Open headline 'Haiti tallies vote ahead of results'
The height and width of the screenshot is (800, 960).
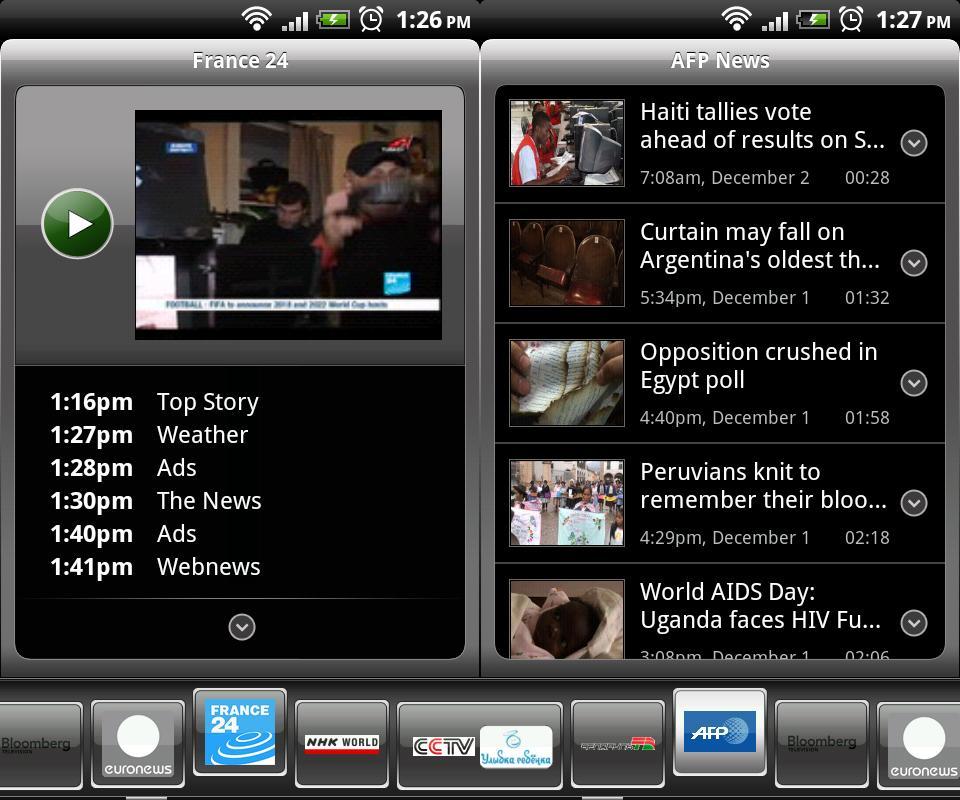coord(762,126)
